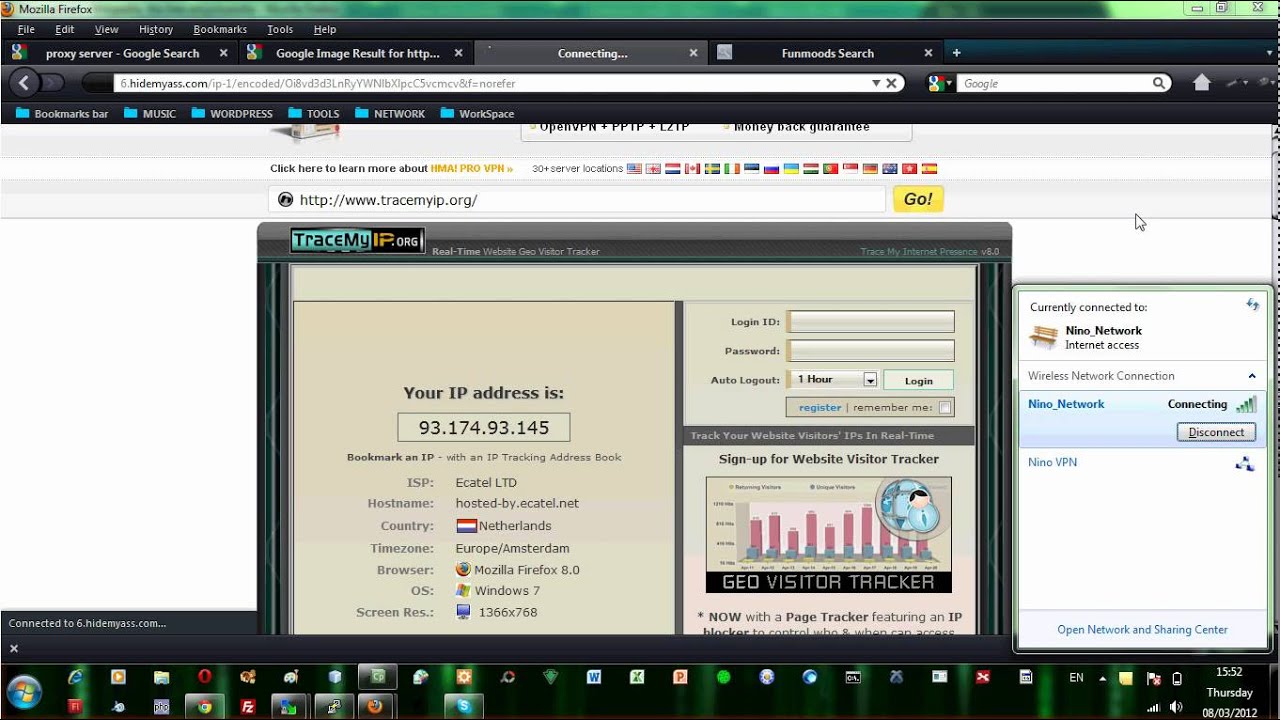Screen dimensions: 1280x720
Task: Click the search magnifier in Google box
Action: coord(1158,83)
